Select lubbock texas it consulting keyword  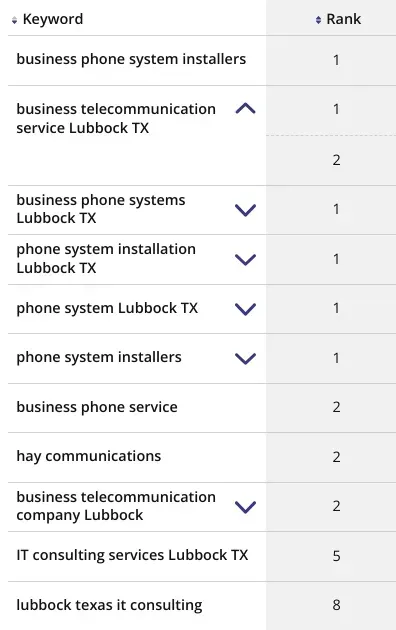coord(109,605)
